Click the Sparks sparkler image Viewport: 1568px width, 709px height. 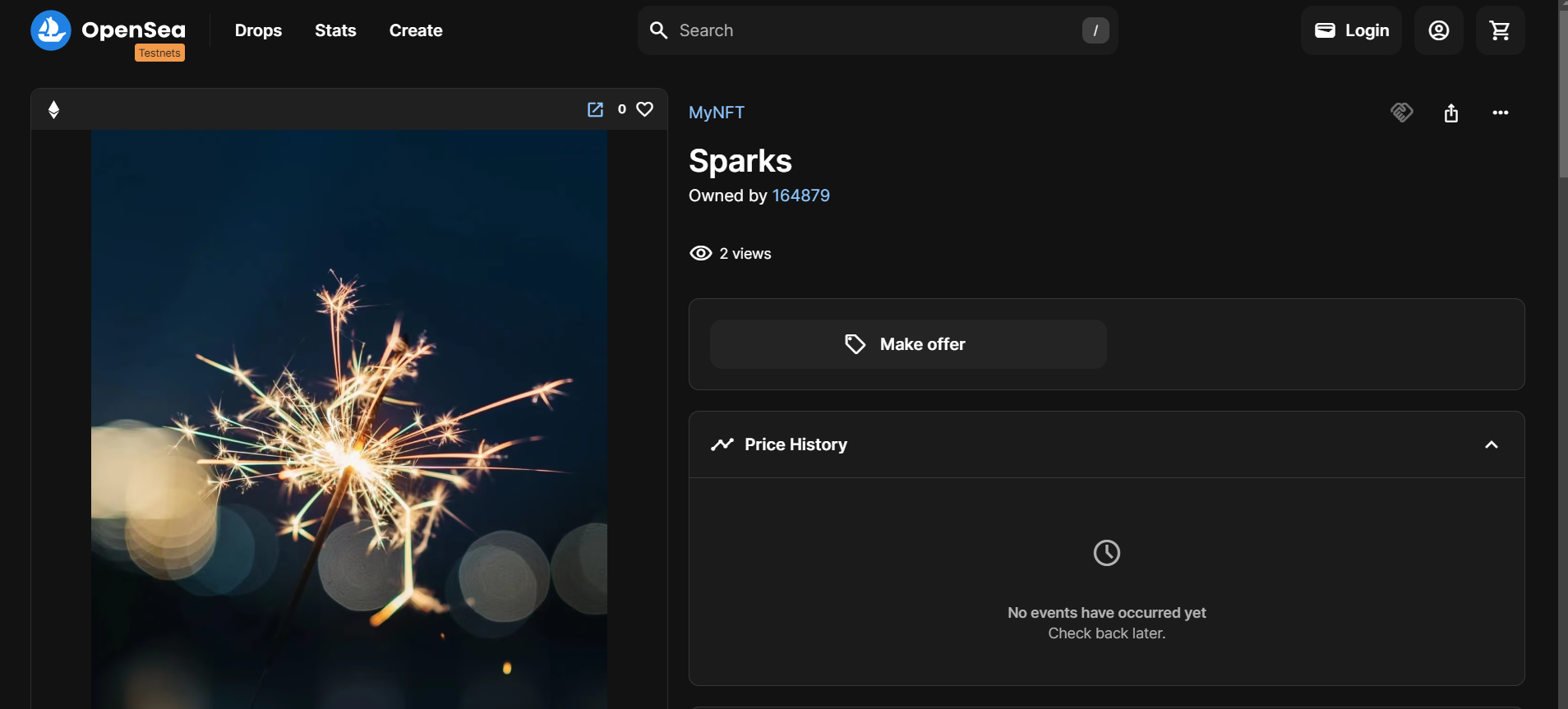click(349, 419)
